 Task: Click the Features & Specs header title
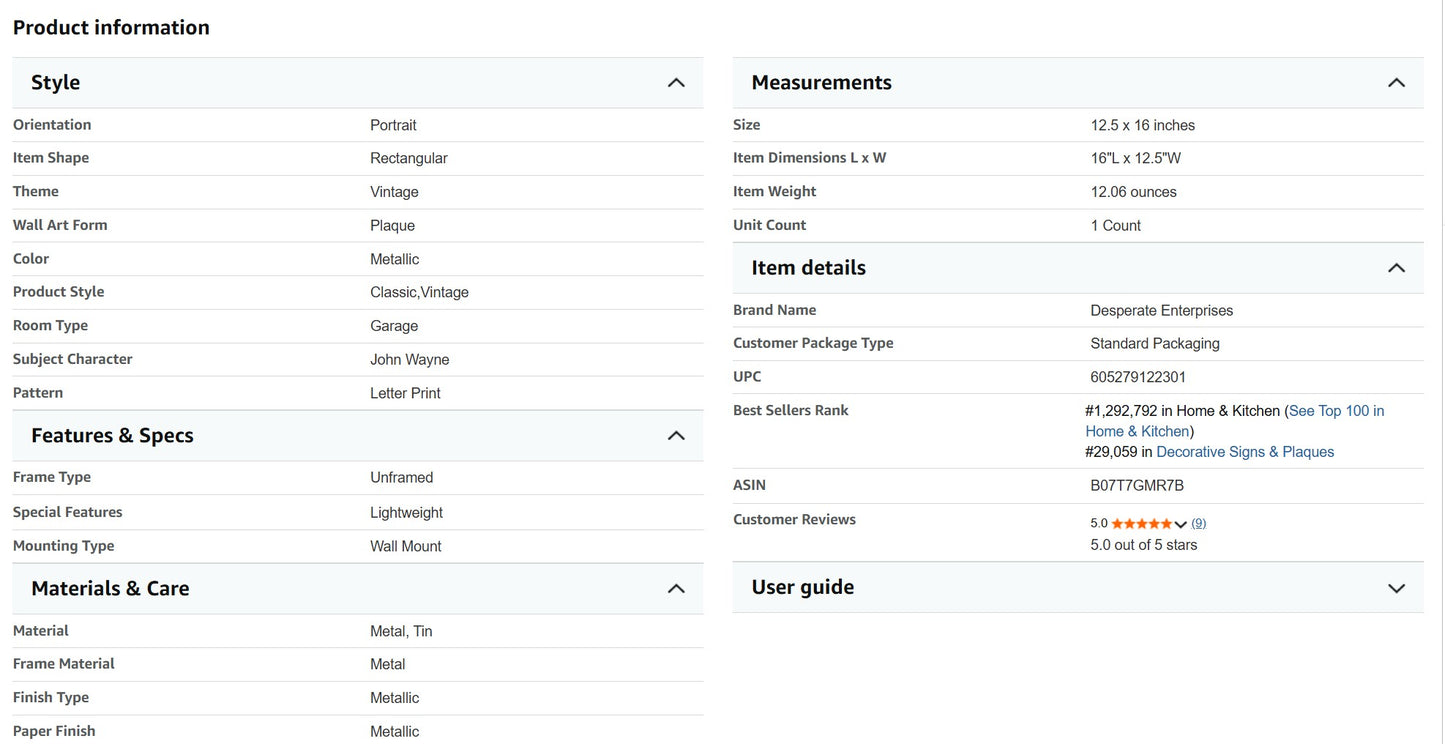[x=112, y=435]
